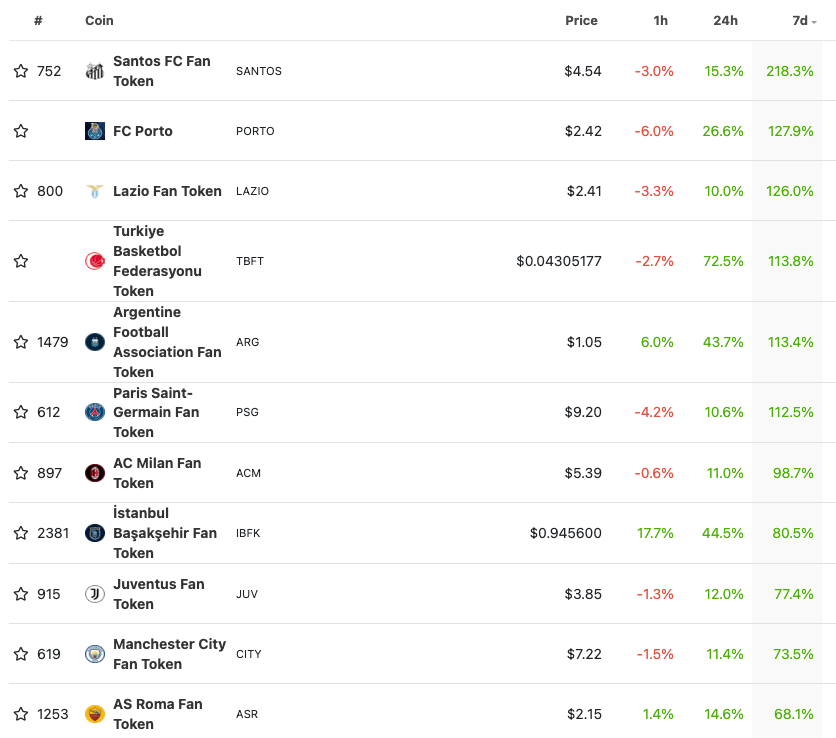The width and height of the screenshot is (836, 738).
Task: Click the ACM ticker symbol label
Action: [x=247, y=473]
